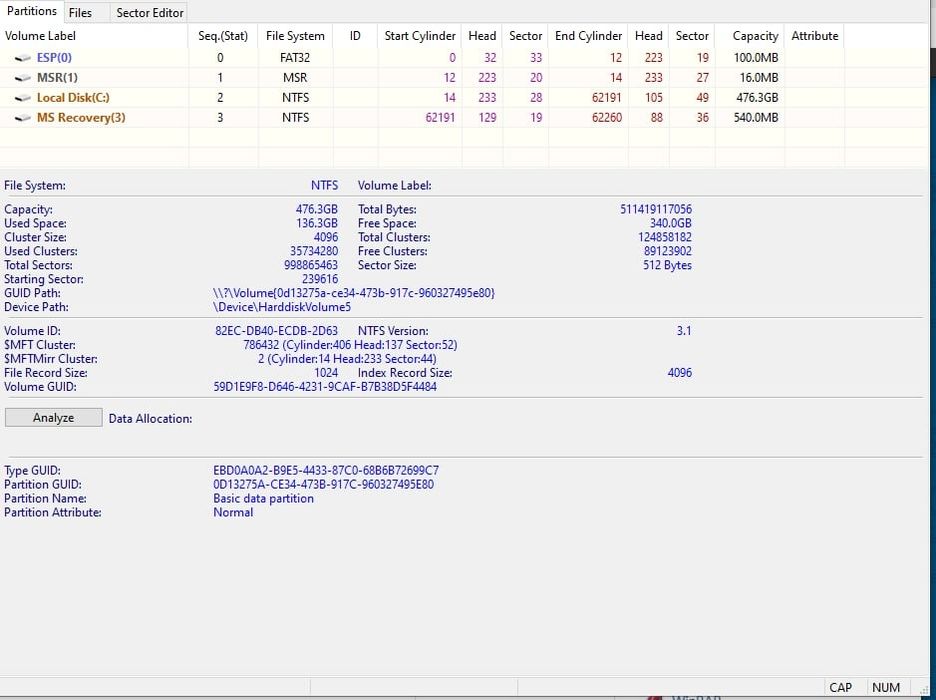Click the Starting Sector value 239616

point(320,279)
